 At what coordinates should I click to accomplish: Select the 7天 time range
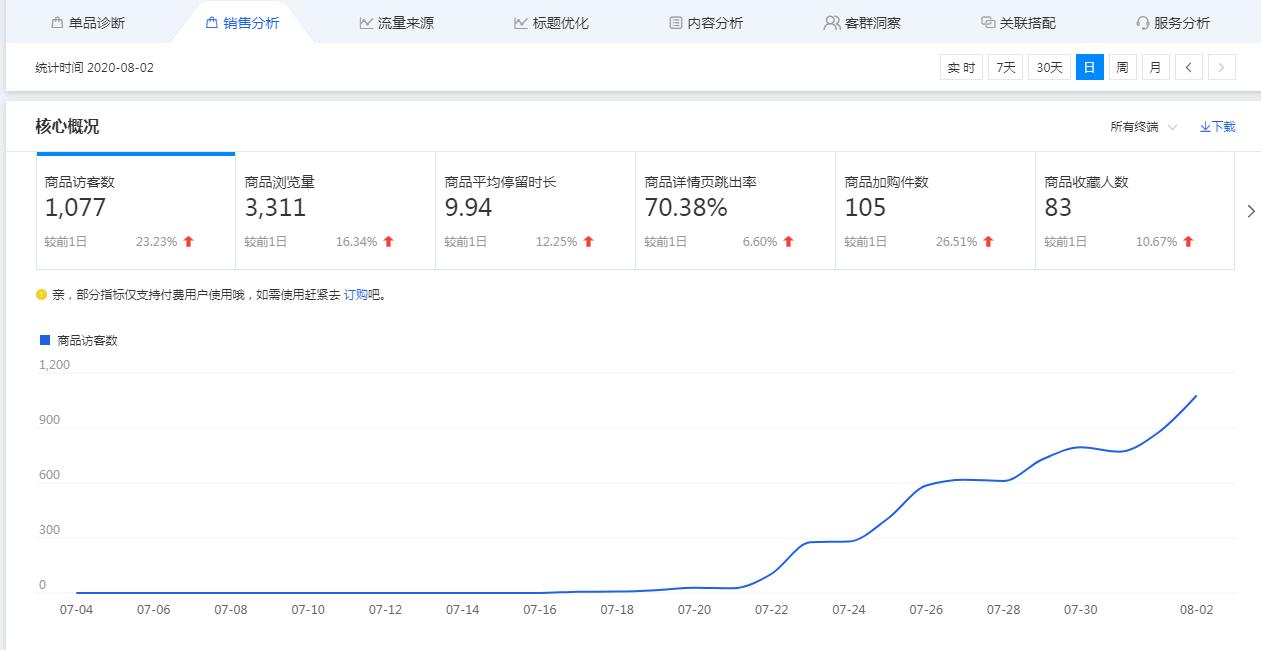pos(1005,67)
